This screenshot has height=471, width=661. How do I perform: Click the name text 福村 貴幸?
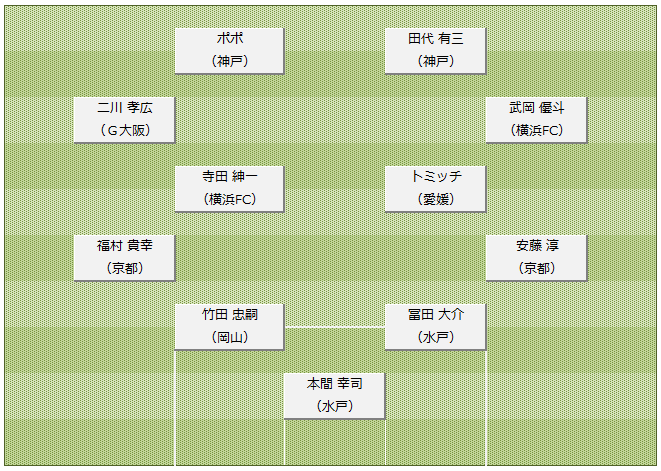coord(125,245)
